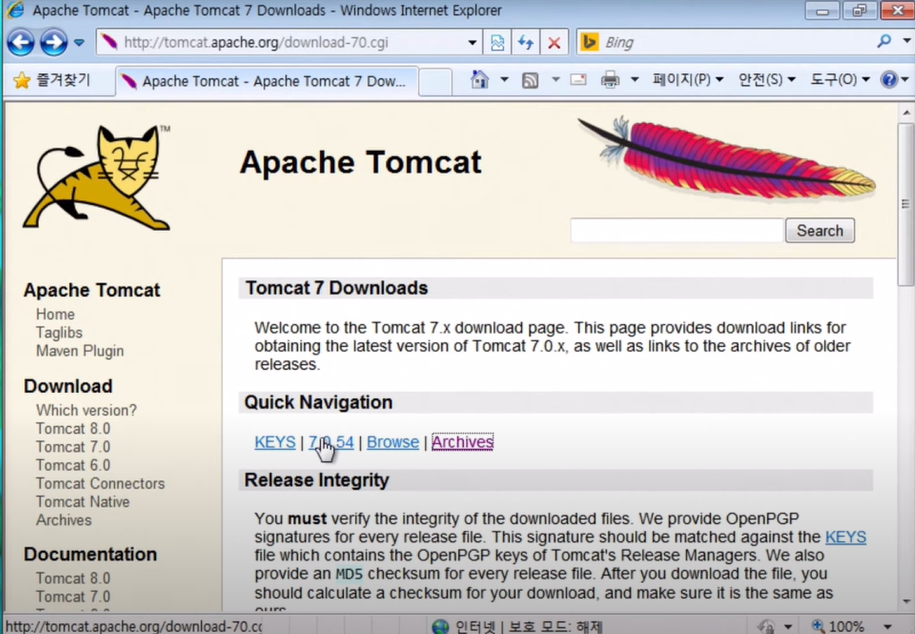Refresh the page with the refresh icon
The image size is (915, 634).
[x=526, y=43]
